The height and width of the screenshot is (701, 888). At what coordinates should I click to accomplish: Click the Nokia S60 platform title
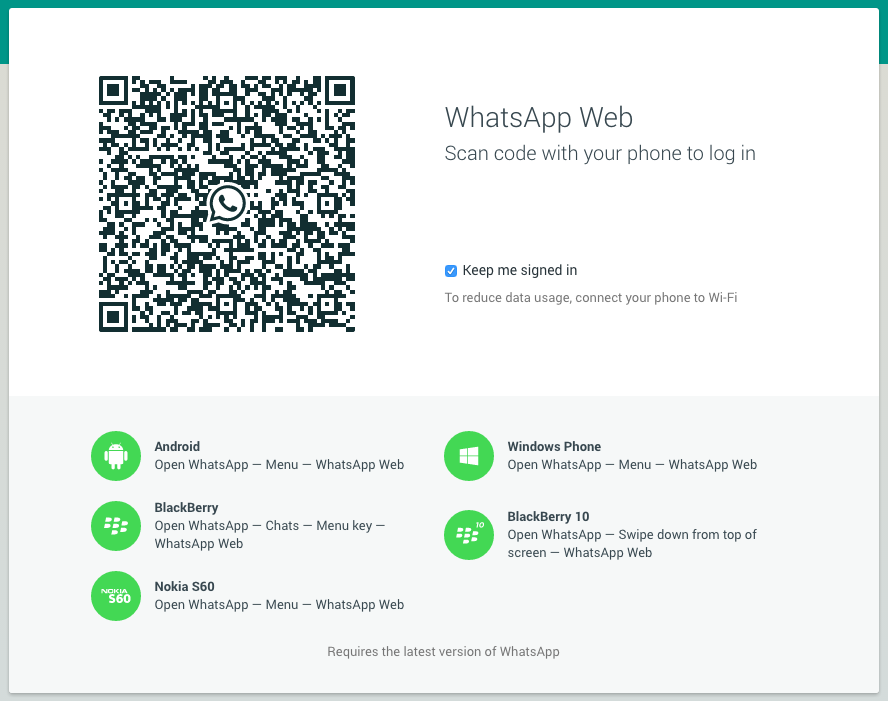click(x=185, y=587)
